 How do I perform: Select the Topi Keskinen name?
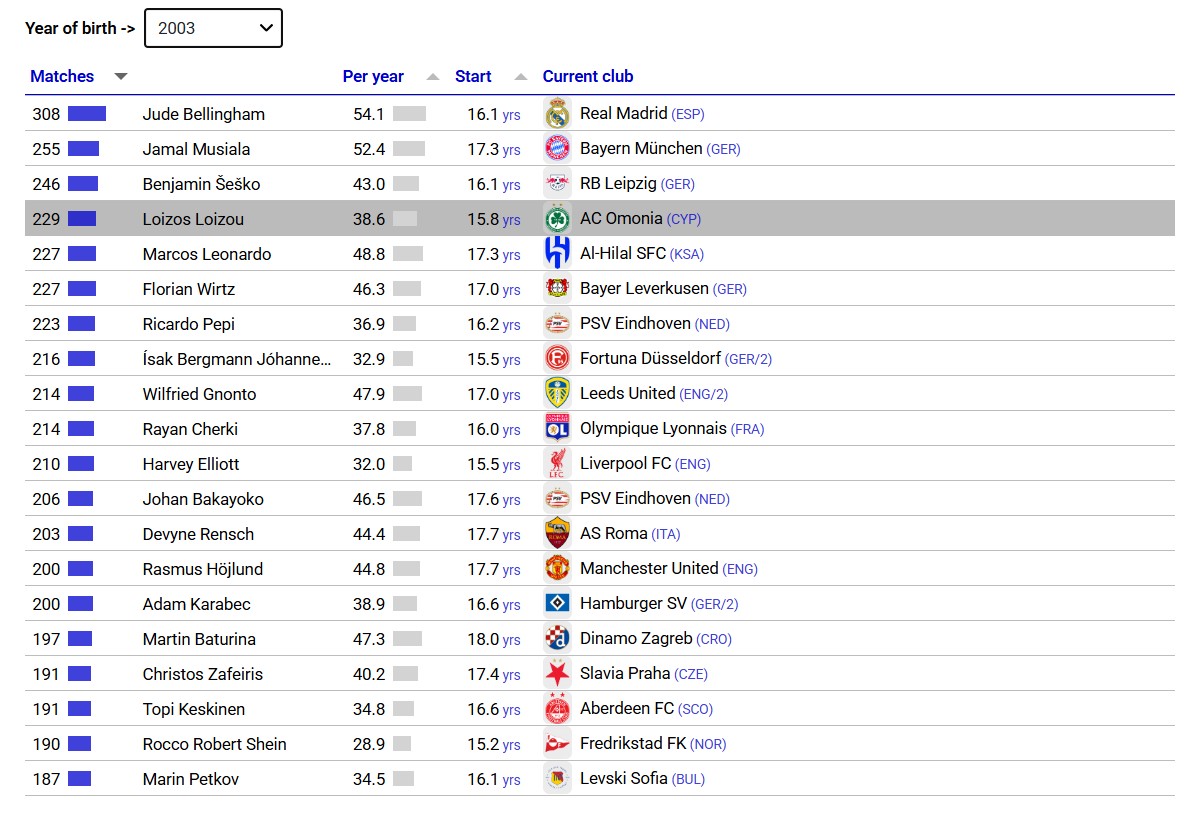point(194,710)
